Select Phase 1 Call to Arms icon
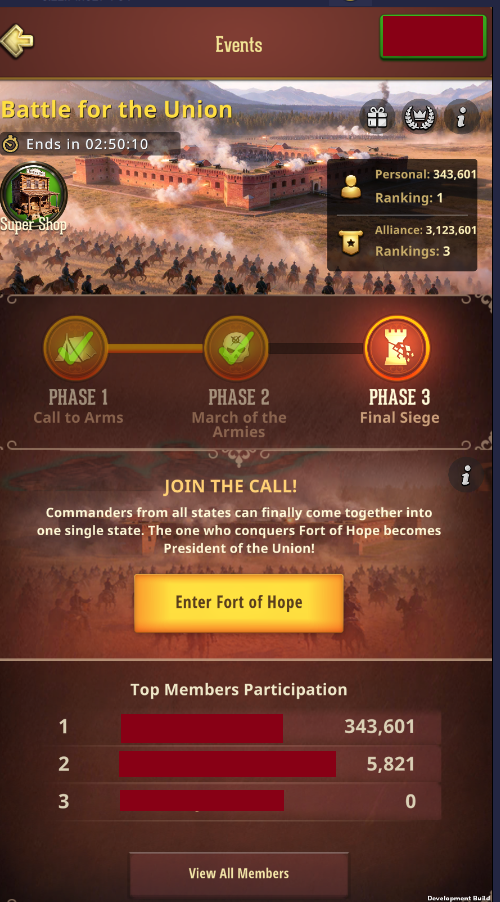Image resolution: width=500 pixels, height=902 pixels. point(76,348)
